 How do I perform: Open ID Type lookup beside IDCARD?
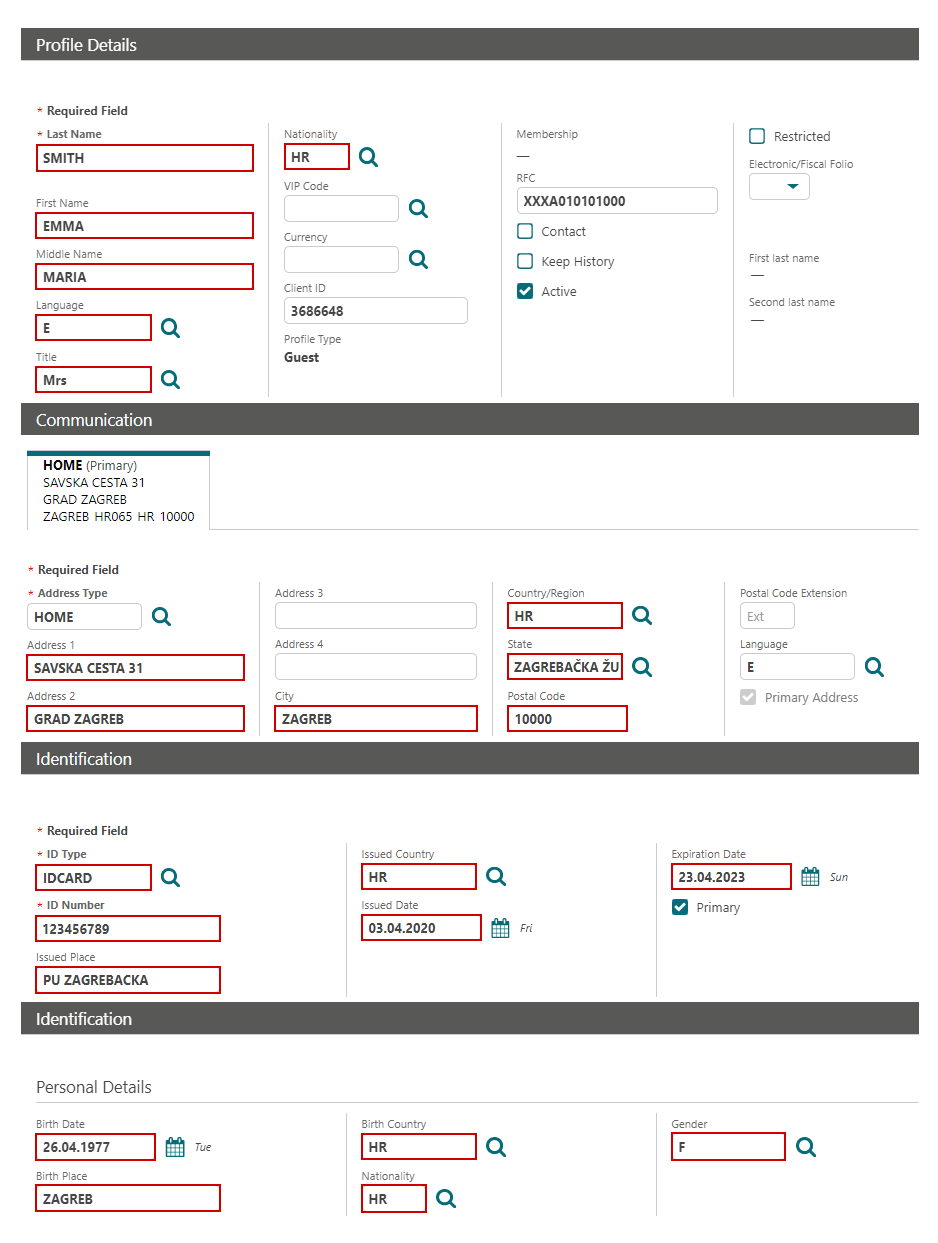point(170,877)
